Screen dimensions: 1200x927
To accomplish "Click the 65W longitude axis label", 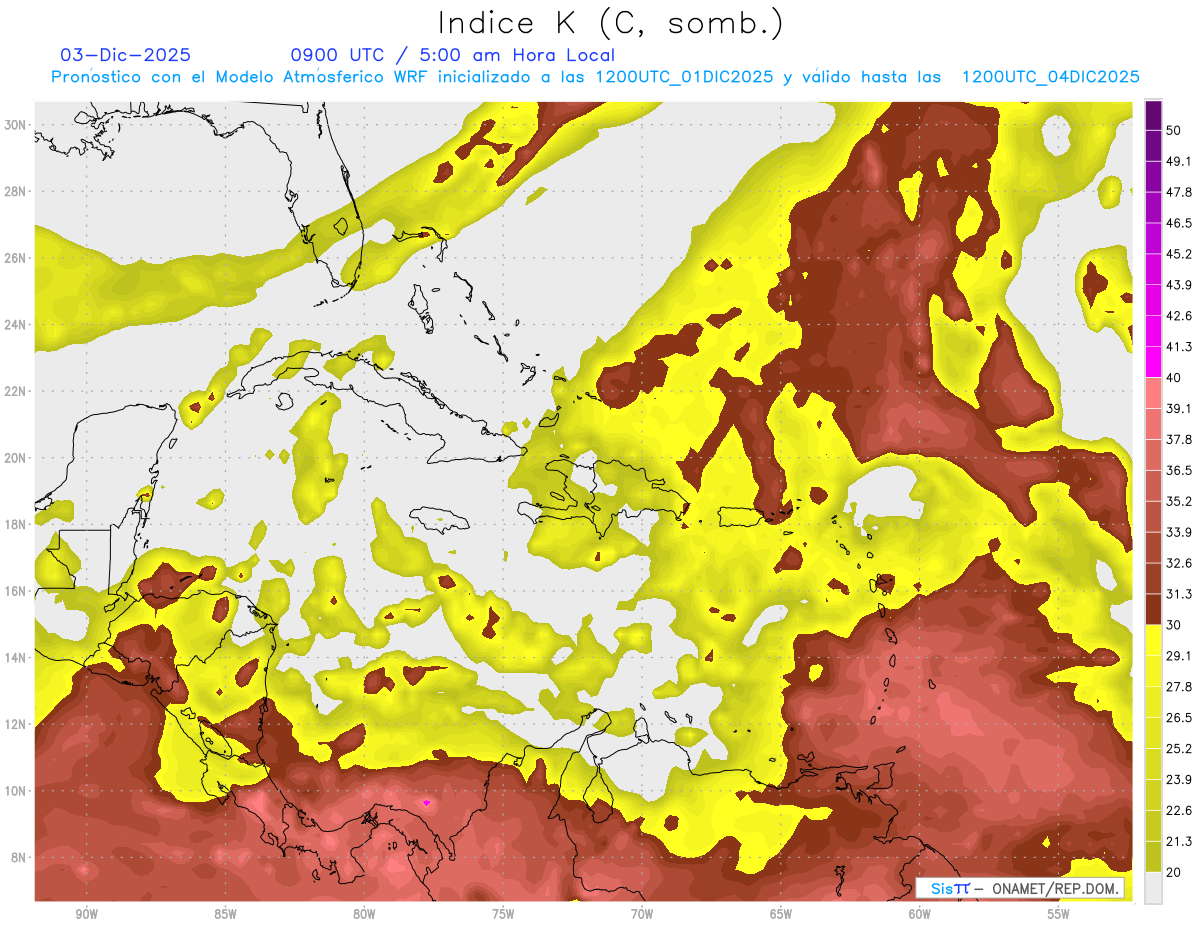I will click(x=781, y=914).
